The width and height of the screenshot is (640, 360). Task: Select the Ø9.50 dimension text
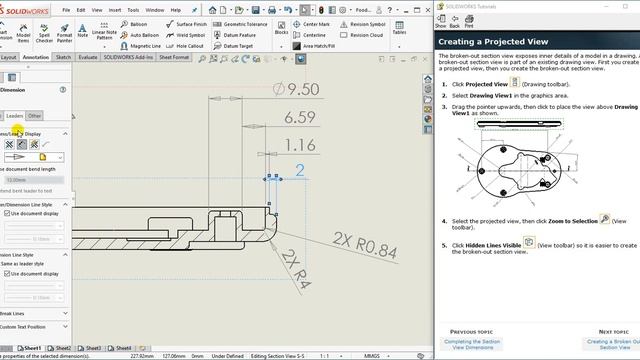296,89
